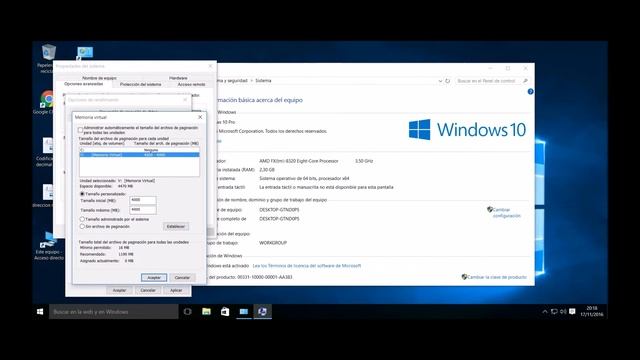Open the Store from the taskbar

(x=225, y=311)
